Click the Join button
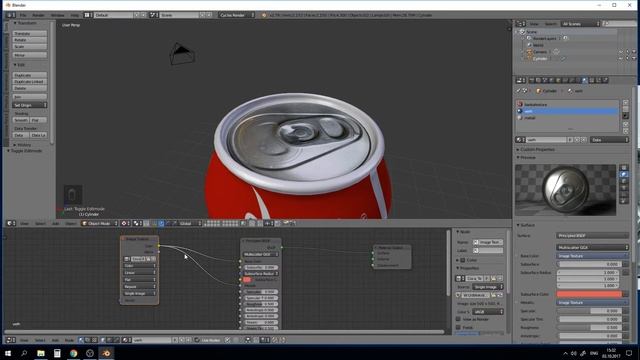 click(29, 97)
